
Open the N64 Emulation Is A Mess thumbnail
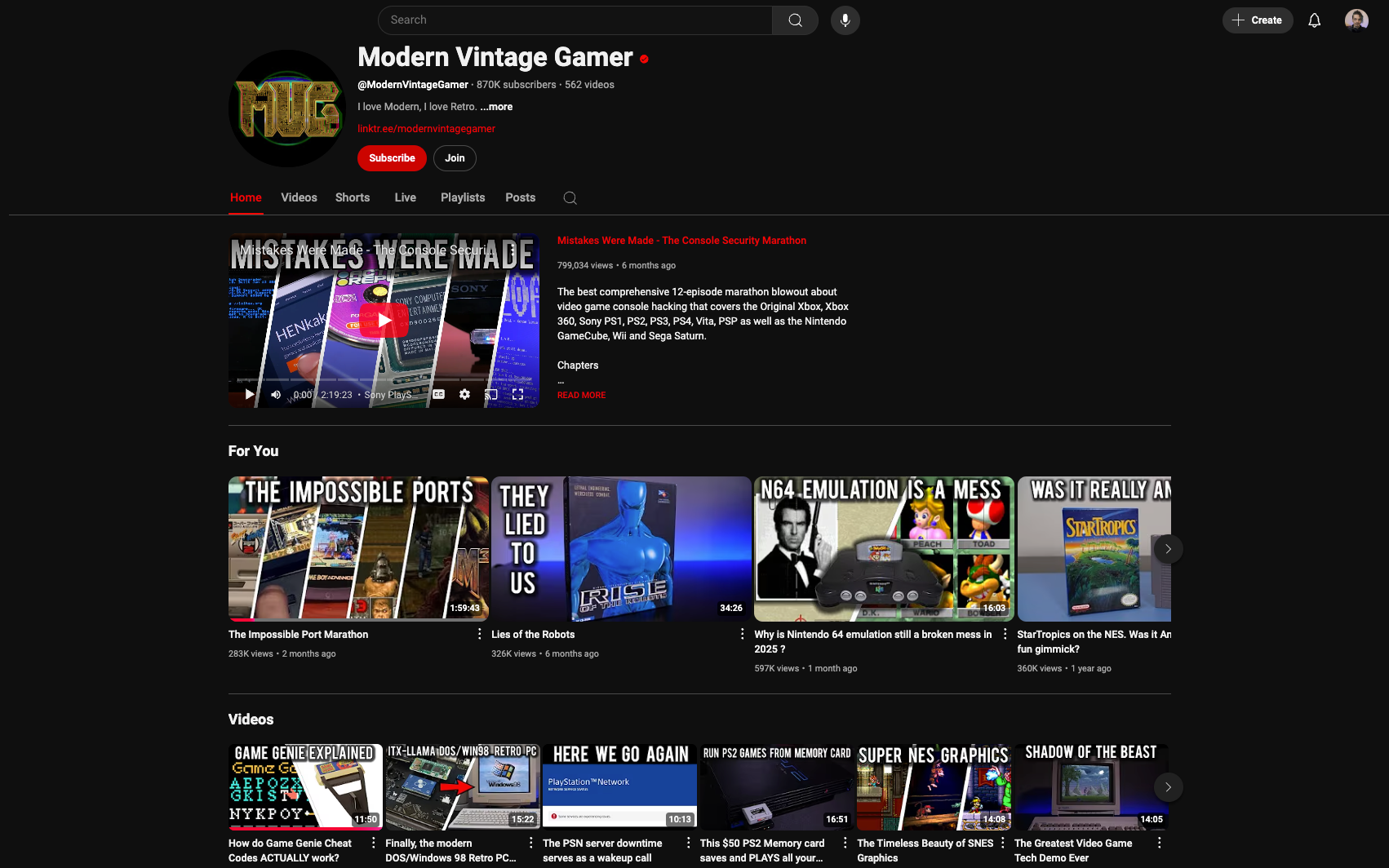[884, 549]
